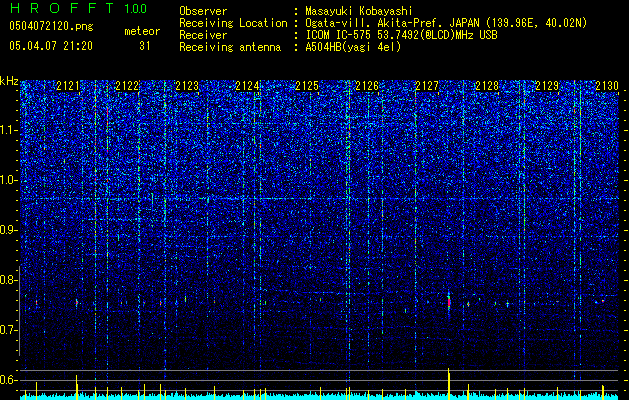This screenshot has width=629, height=400.
Task: Click the 2126 time marker
Action: point(367,86)
